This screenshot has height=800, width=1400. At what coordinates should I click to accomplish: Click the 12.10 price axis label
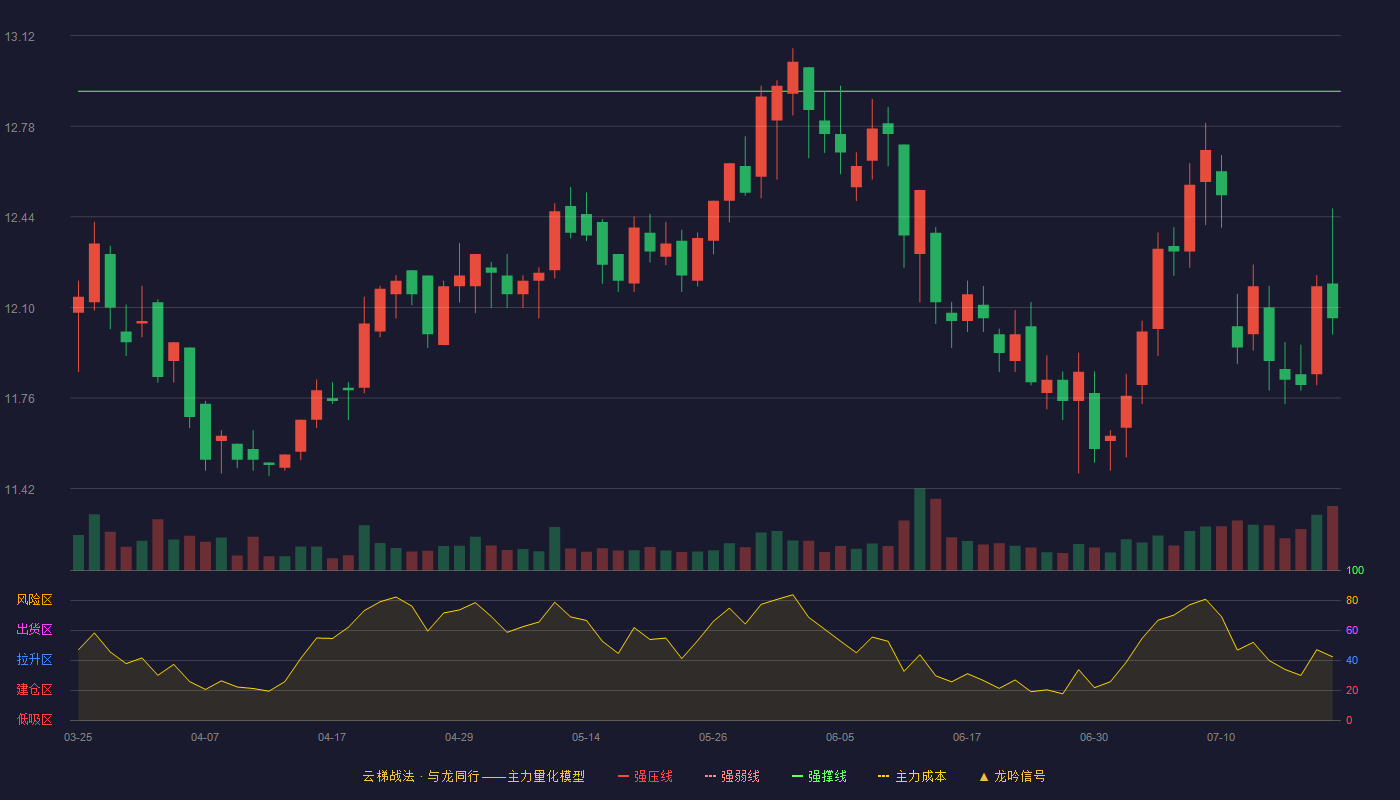pos(19,308)
